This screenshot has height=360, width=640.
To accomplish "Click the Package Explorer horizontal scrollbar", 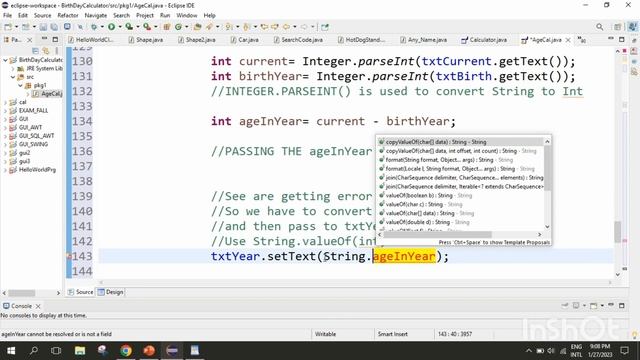I will 22,293.
